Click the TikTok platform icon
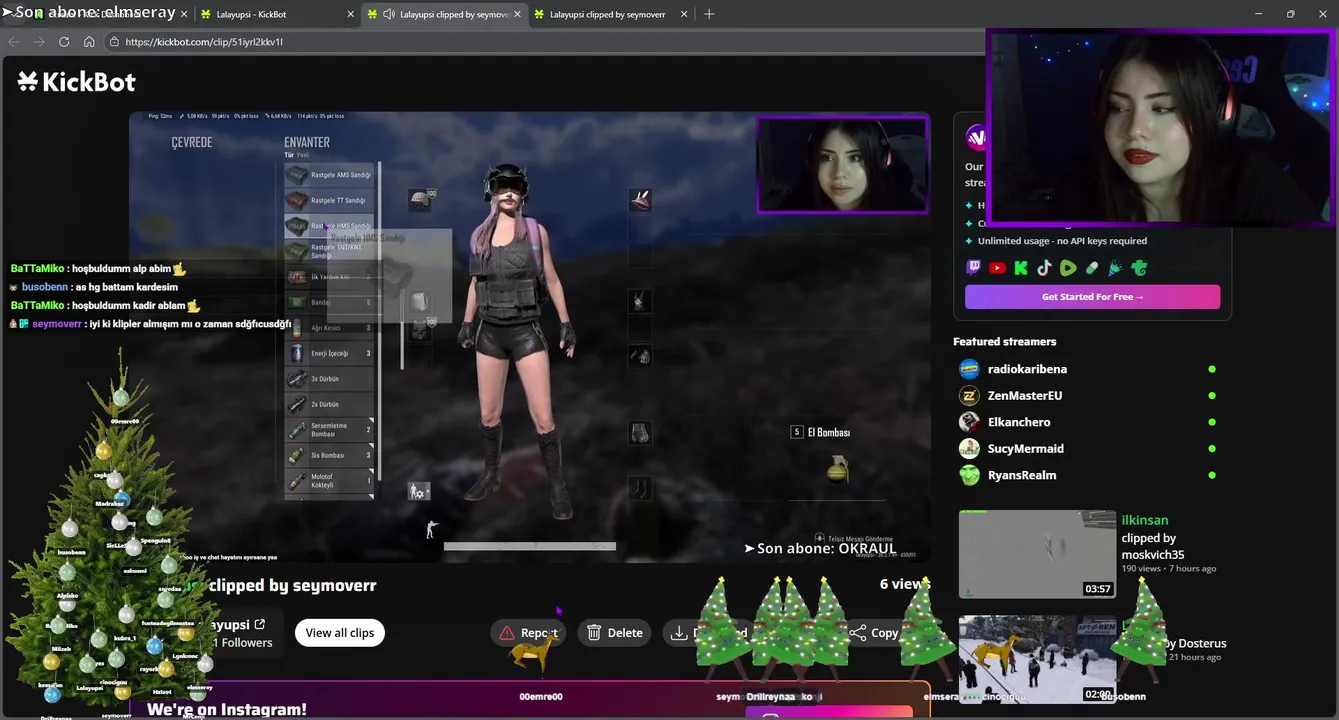This screenshot has height=720, width=1339. (1044, 268)
